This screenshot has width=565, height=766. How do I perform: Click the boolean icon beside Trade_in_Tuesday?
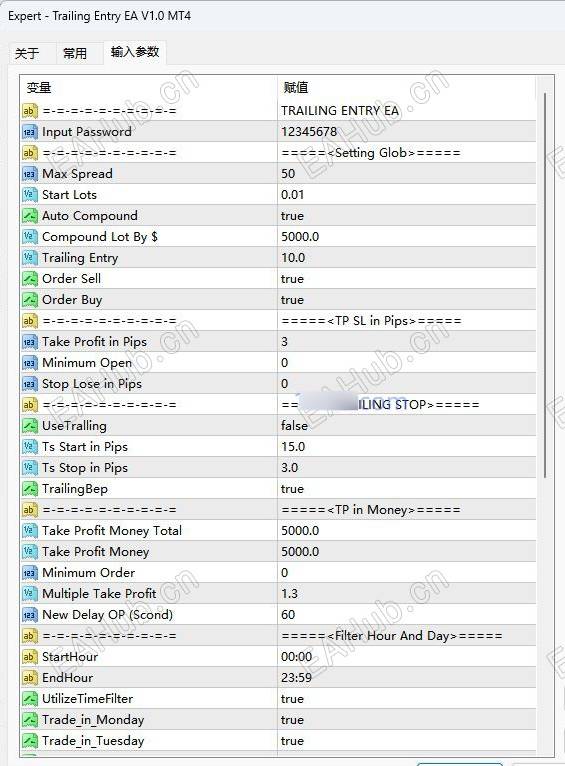pyautogui.click(x=30, y=741)
